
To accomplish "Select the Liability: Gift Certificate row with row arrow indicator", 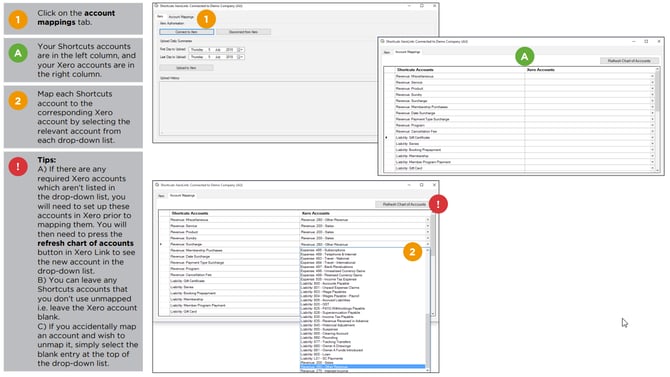I will point(520,138).
